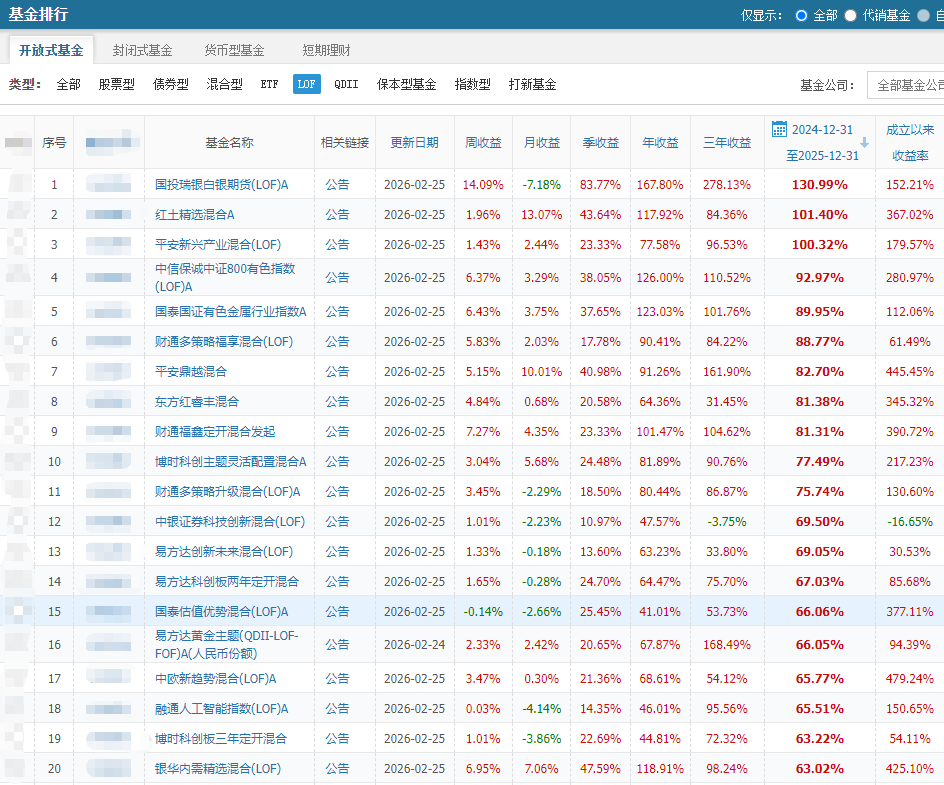Viewport: 944px width, 785px height.
Task: Open the calendar date picker icon
Action: pos(778,128)
